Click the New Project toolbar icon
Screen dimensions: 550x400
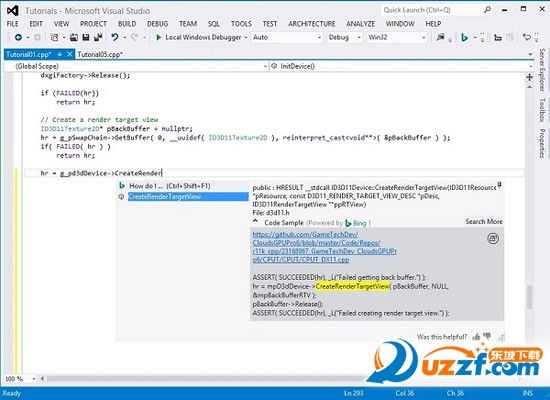coord(54,37)
